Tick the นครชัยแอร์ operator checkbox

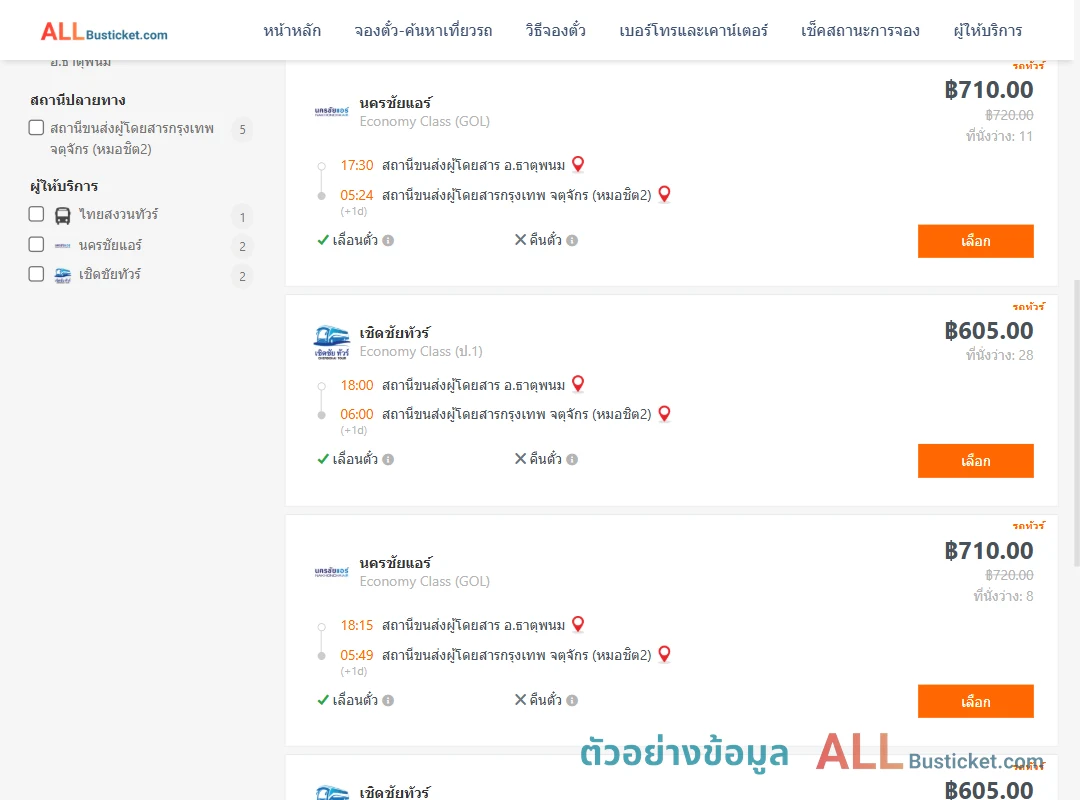(37, 245)
